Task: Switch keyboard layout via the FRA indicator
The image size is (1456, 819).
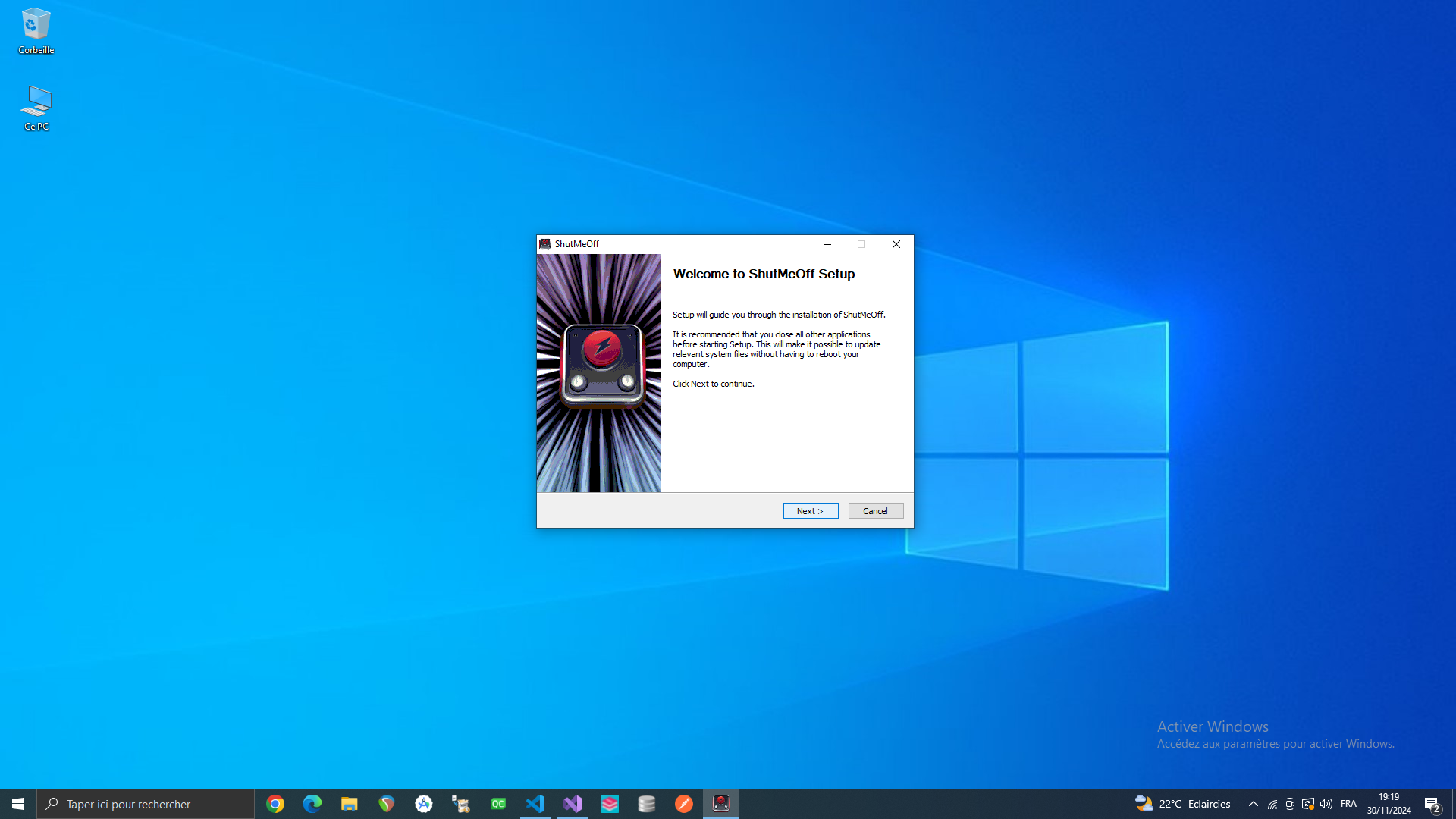Action: [x=1349, y=804]
